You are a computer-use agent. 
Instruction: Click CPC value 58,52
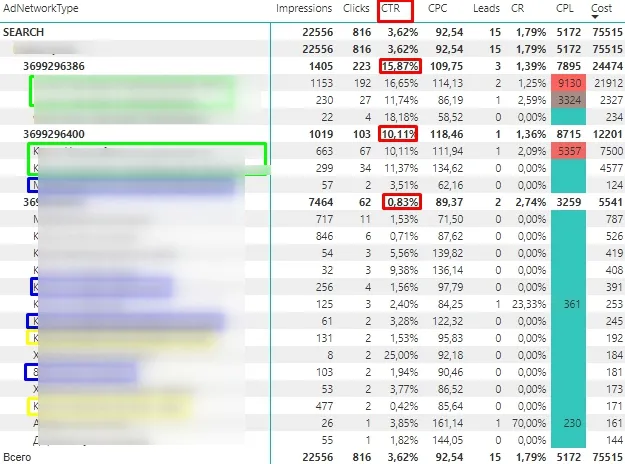tap(450, 117)
